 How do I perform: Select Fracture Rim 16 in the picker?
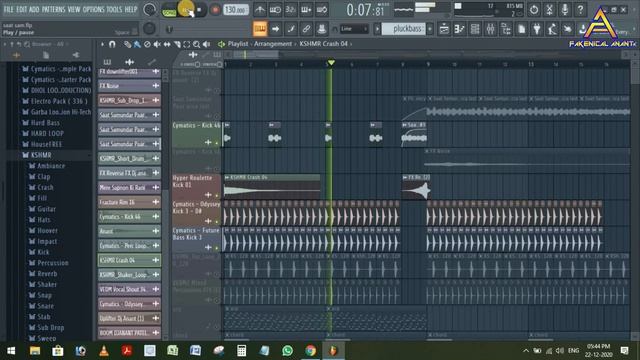point(129,202)
